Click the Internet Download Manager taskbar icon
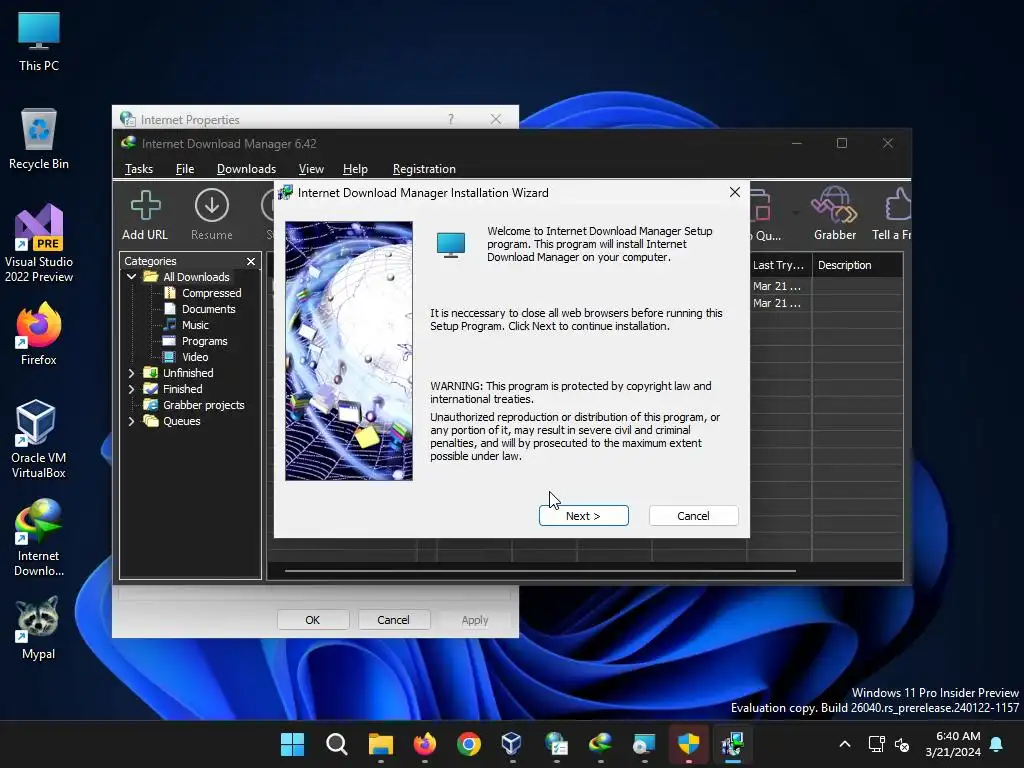Image resolution: width=1024 pixels, height=768 pixels. (600, 744)
